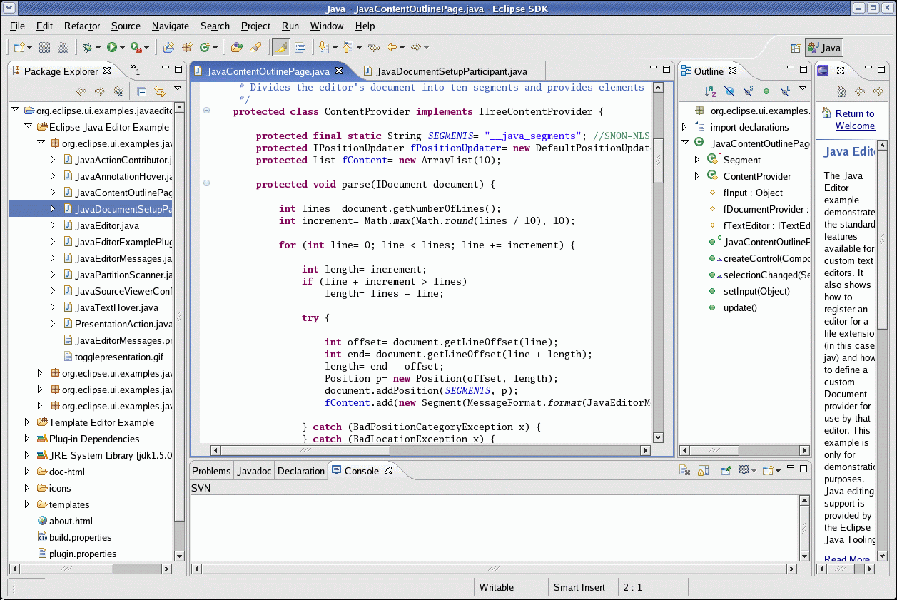
Task: Collapse the Eclipse Java Editor Example project
Action: [x=27, y=126]
